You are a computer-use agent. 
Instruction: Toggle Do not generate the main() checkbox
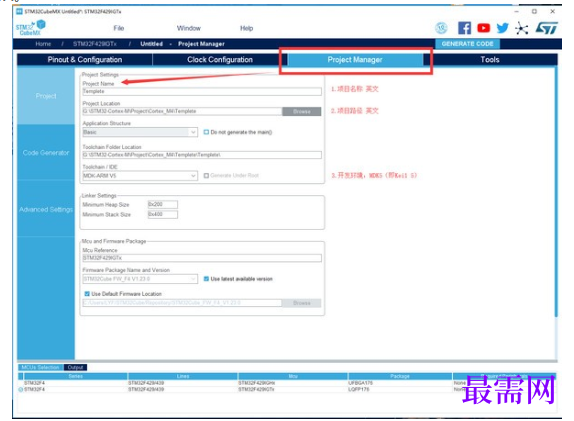click(x=206, y=132)
